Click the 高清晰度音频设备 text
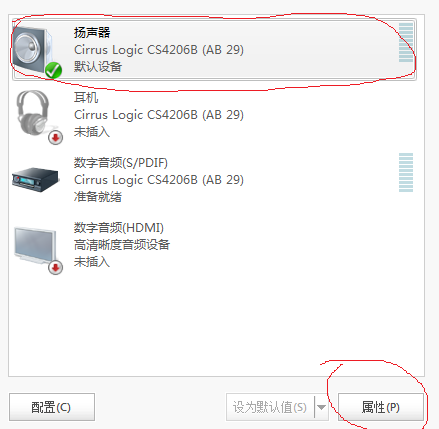The height and width of the screenshot is (429, 439). tap(122, 245)
